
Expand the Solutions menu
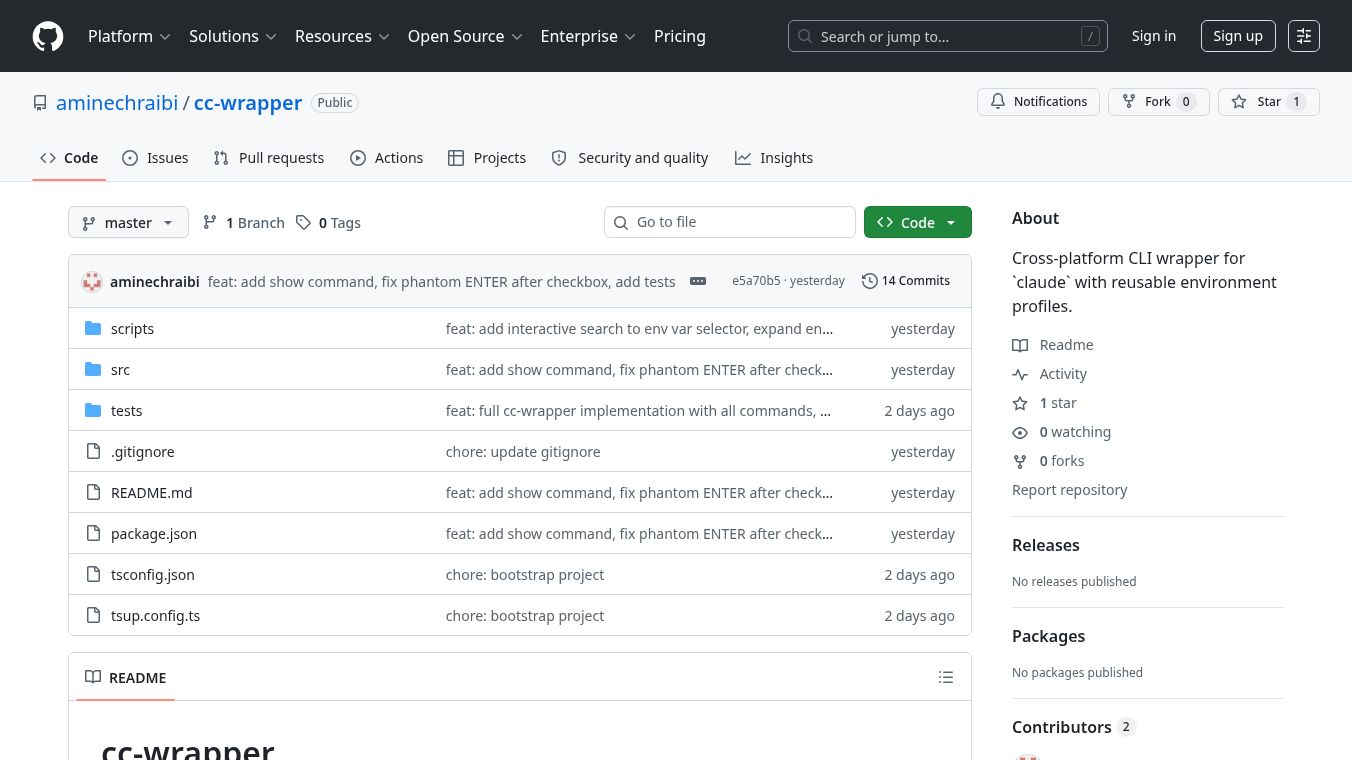(x=232, y=36)
